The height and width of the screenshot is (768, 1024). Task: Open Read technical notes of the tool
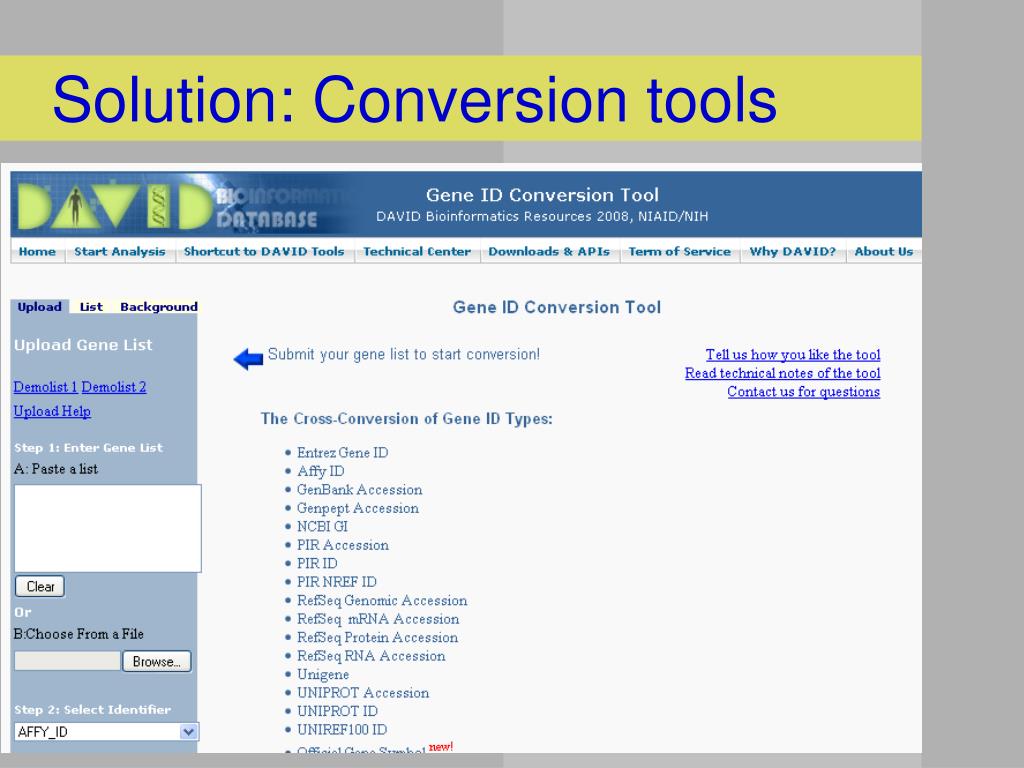coord(782,373)
